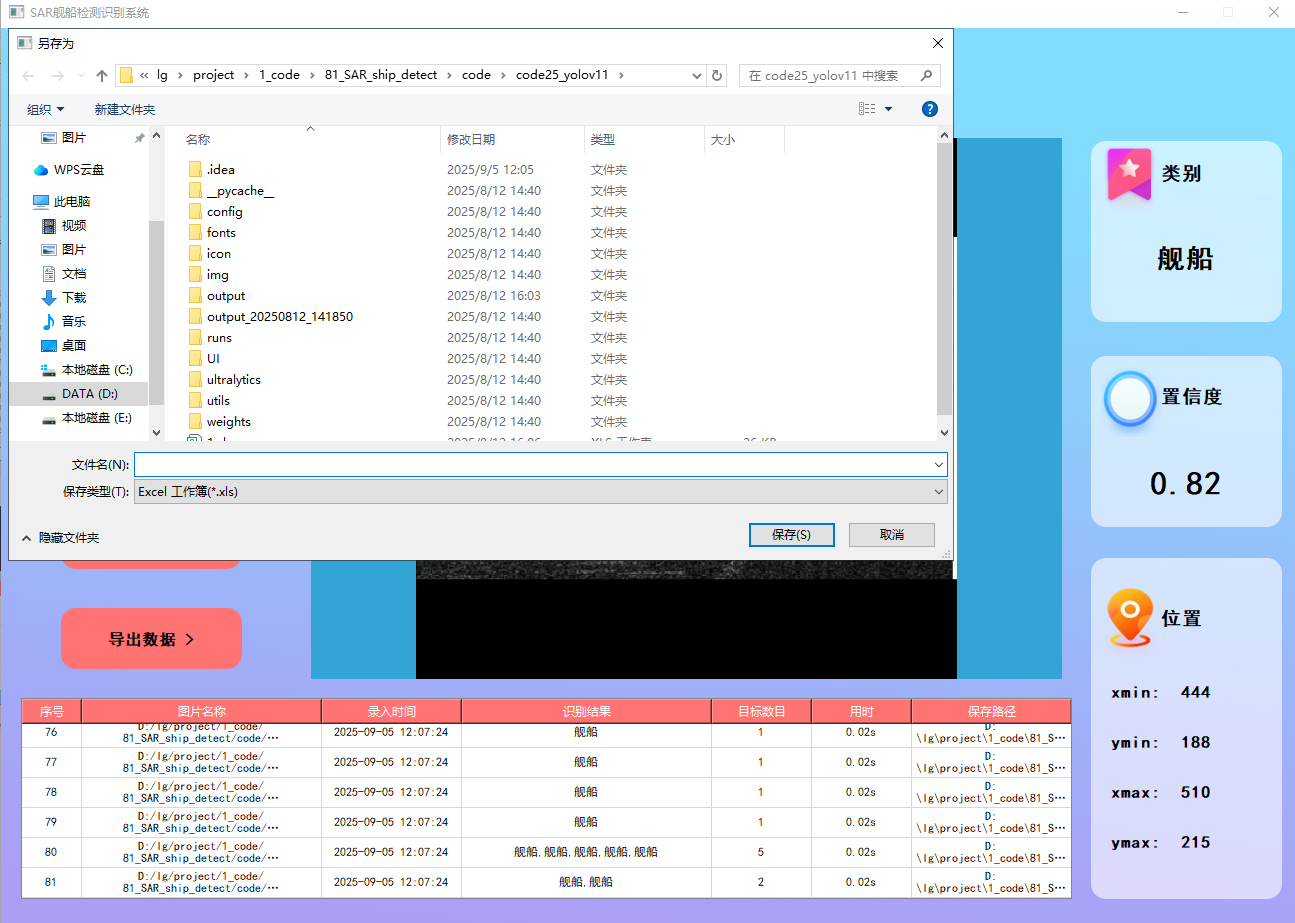Expand address bar history dropdown

tap(697, 76)
